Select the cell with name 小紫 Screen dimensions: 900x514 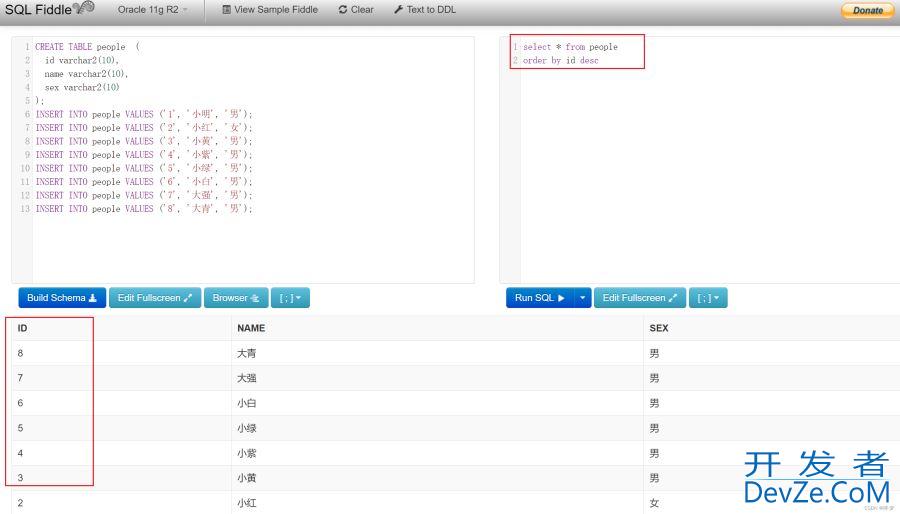(437, 453)
